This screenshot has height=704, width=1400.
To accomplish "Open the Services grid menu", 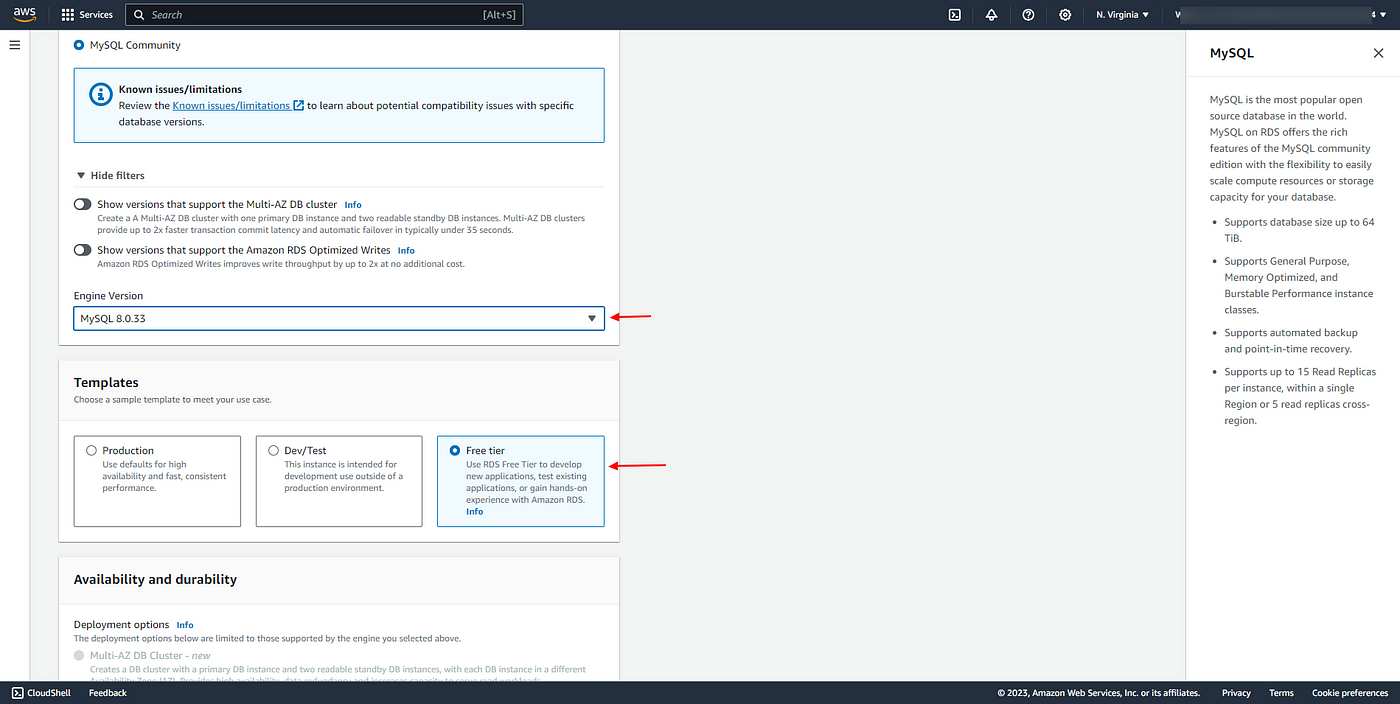I will click(x=87, y=15).
